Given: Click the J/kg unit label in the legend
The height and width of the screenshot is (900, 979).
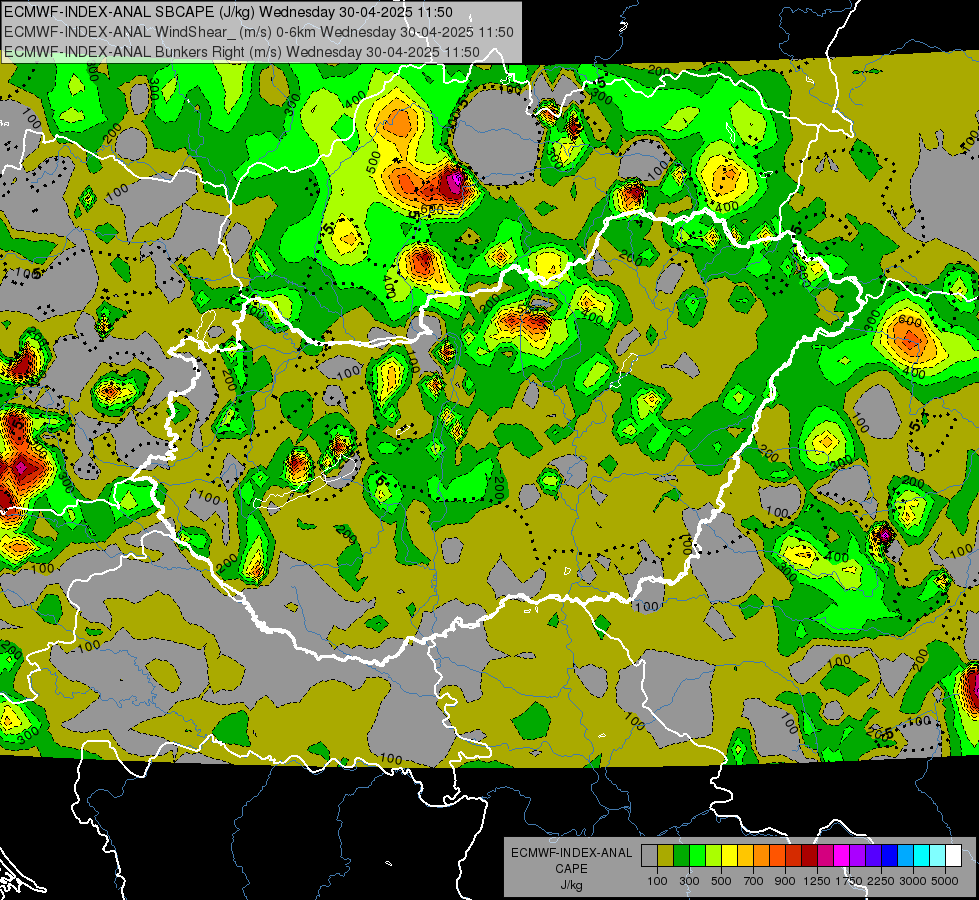Looking at the screenshot, I should 571,885.
